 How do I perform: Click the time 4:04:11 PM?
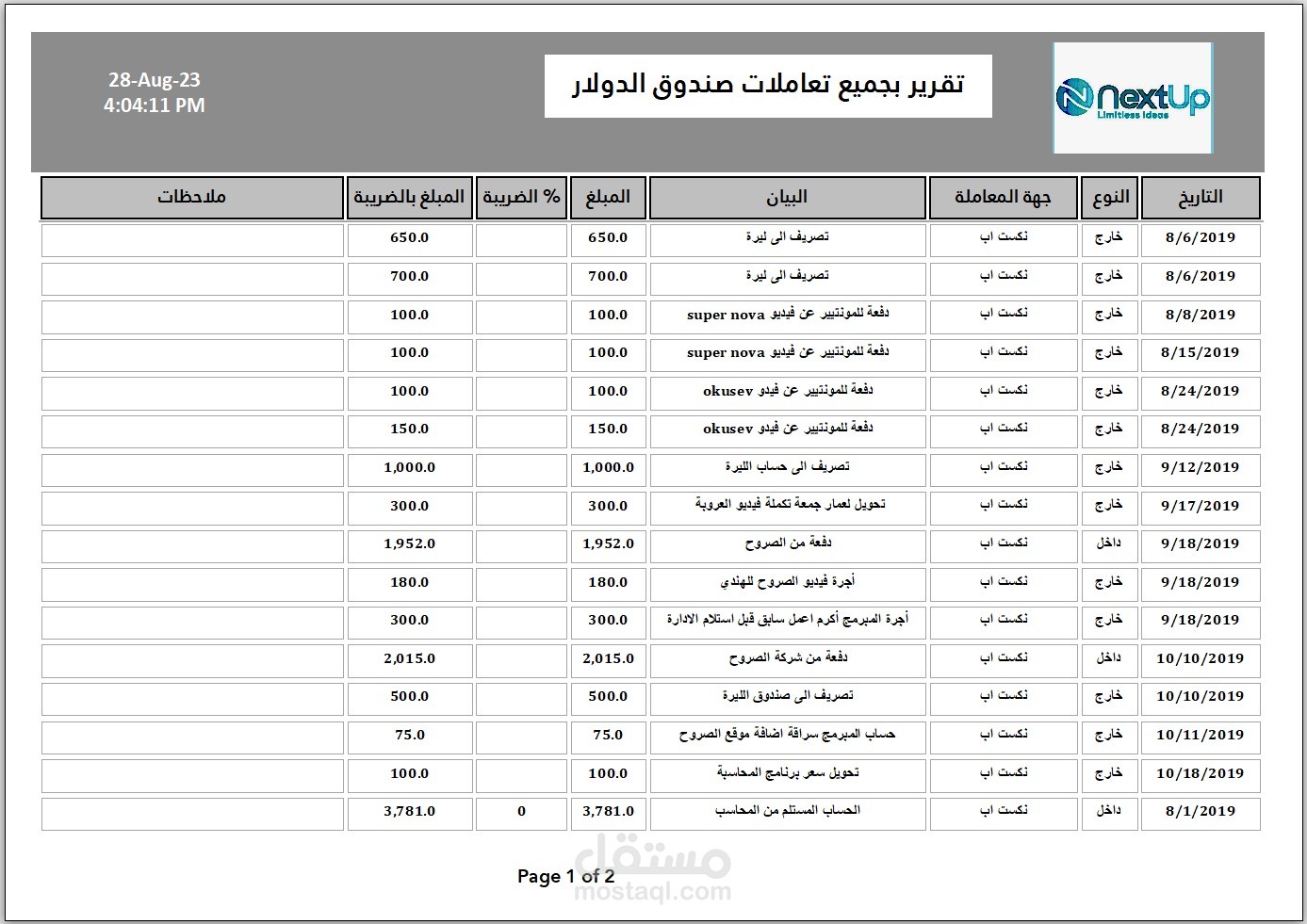155,105
